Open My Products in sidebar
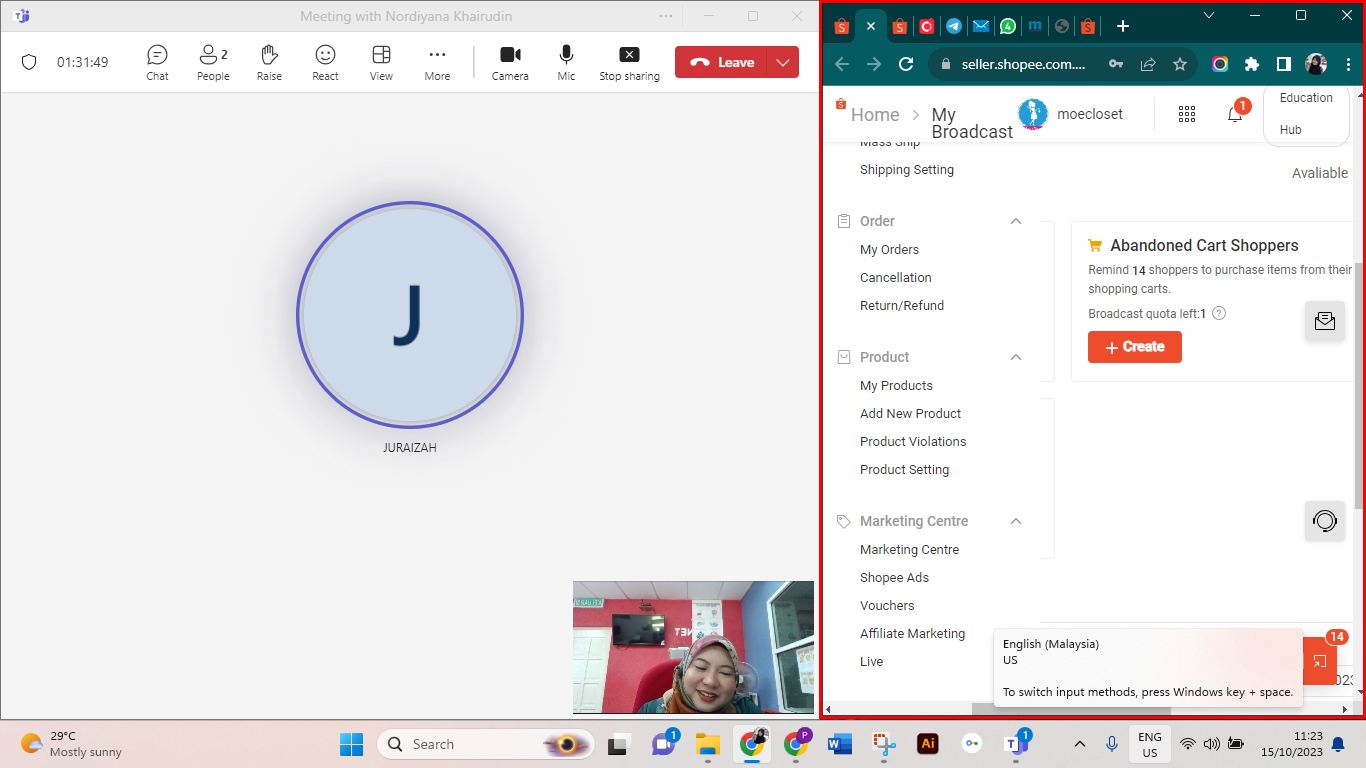This screenshot has width=1366, height=768. 896,386
